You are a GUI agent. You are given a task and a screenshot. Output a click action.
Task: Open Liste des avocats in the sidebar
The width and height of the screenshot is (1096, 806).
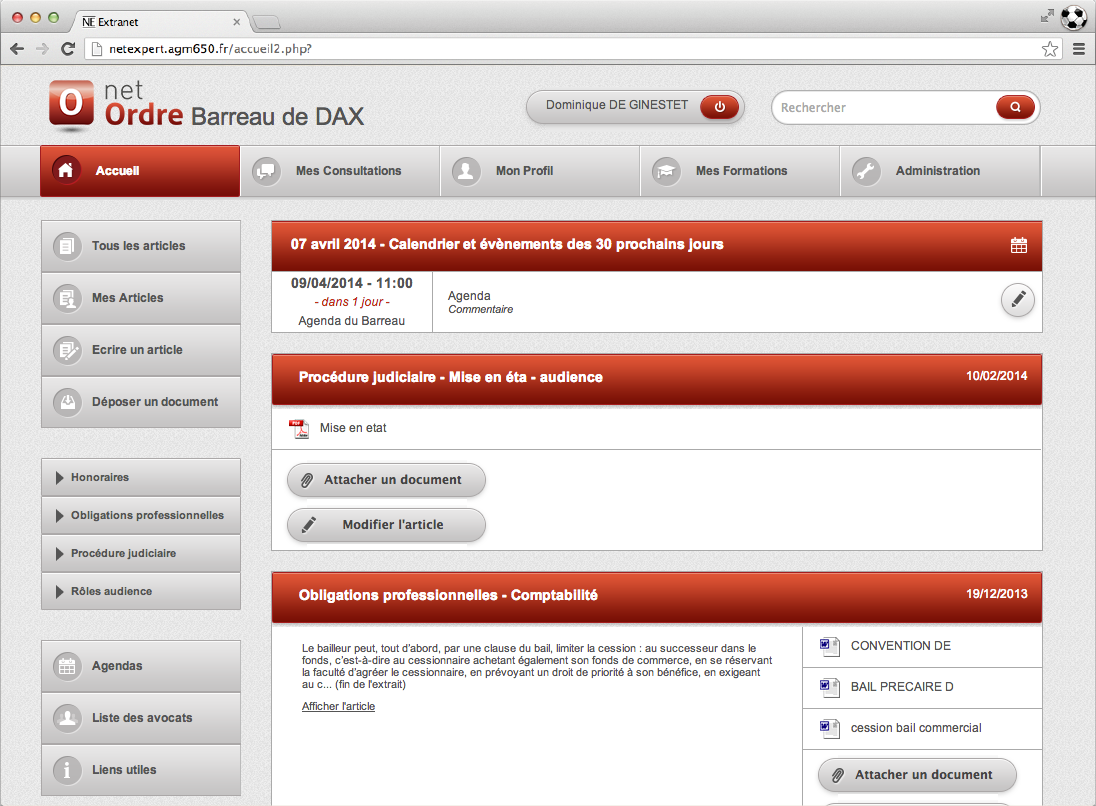click(140, 718)
